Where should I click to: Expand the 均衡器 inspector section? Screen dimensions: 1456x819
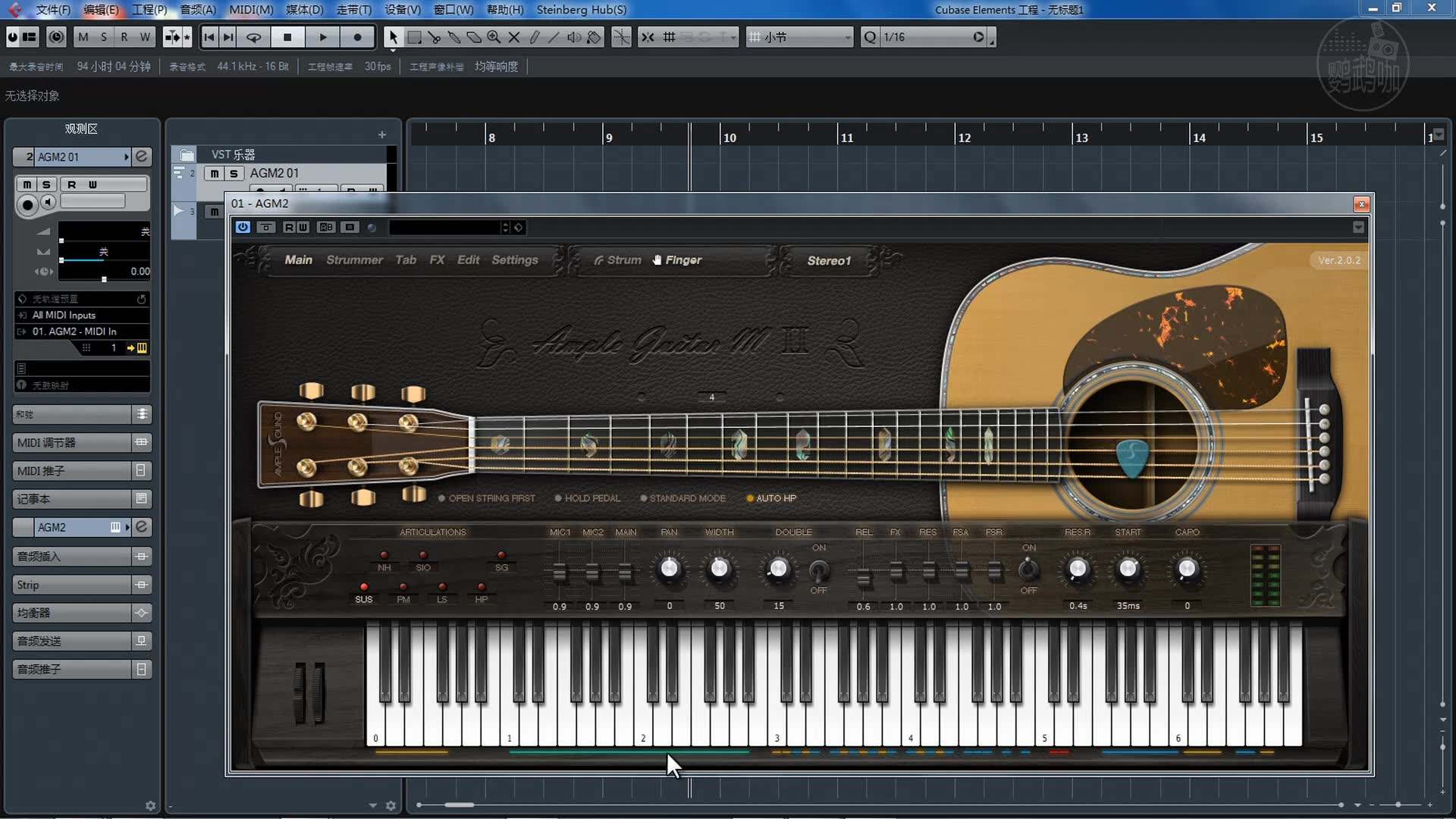(x=81, y=613)
